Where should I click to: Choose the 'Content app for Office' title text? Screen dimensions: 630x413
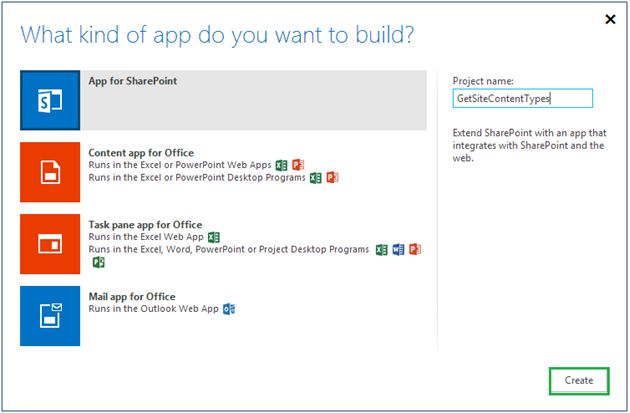click(140, 152)
